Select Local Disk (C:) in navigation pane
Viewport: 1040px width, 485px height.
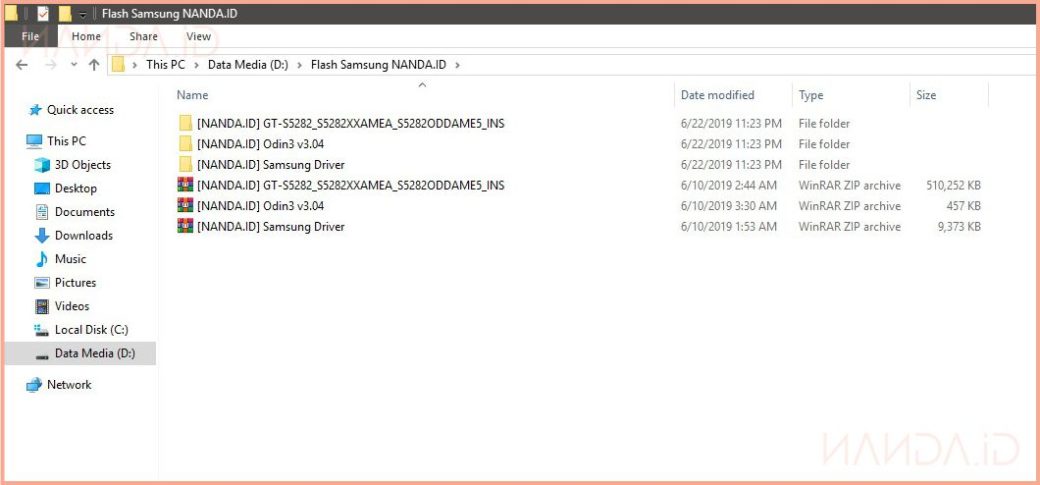click(x=91, y=330)
